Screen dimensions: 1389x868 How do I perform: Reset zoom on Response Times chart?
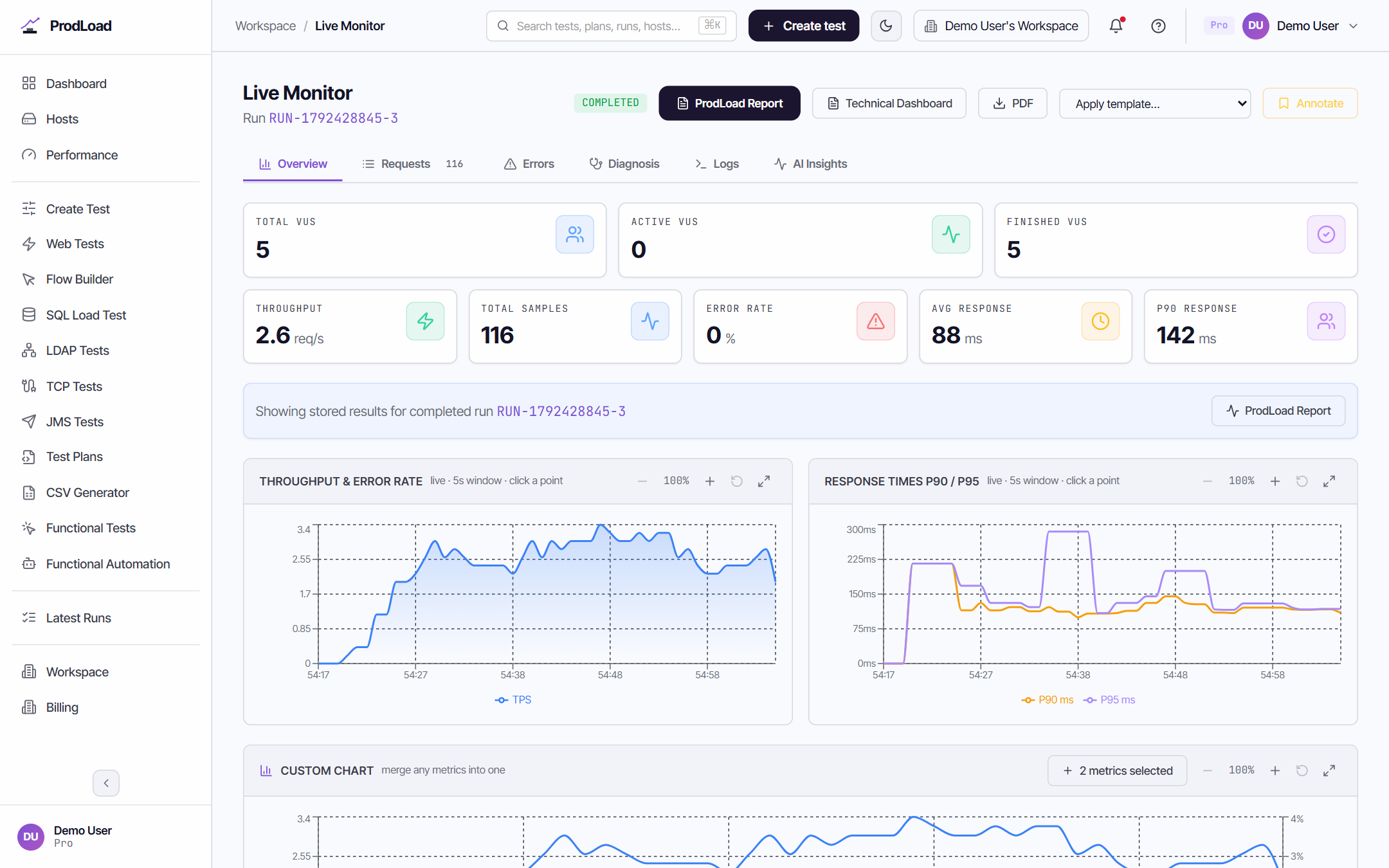pos(1302,481)
